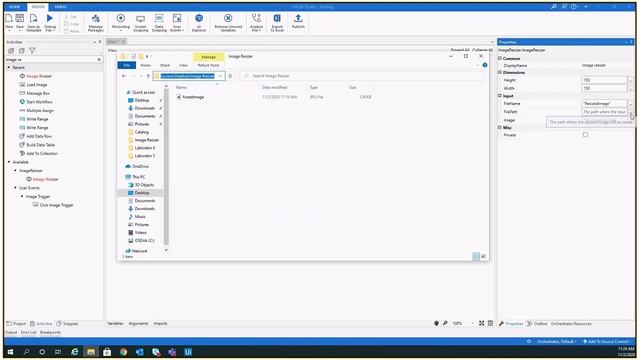Toggle the Private checkbox in Properties

(585, 135)
